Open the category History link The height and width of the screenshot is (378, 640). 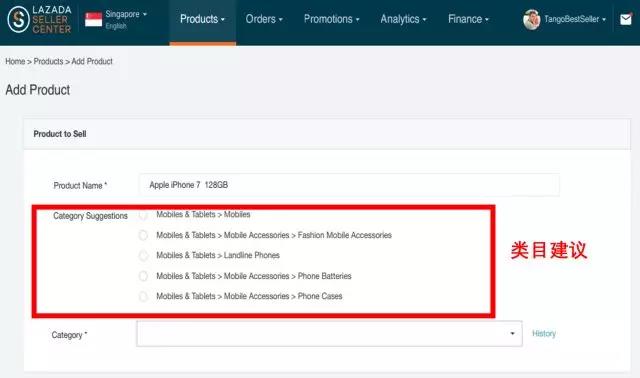pyautogui.click(x=544, y=334)
